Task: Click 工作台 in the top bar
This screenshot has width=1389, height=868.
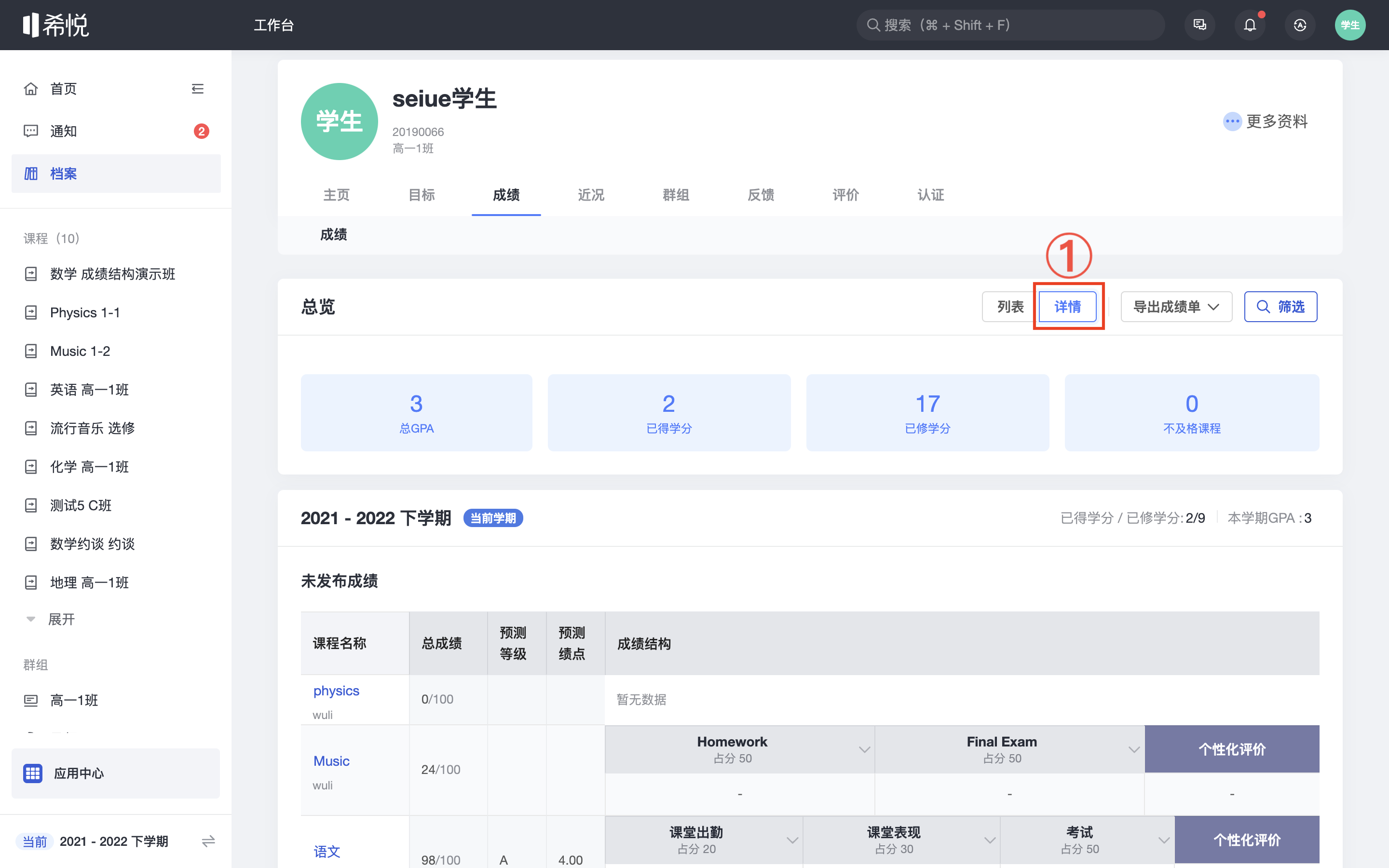Action: pos(274,25)
